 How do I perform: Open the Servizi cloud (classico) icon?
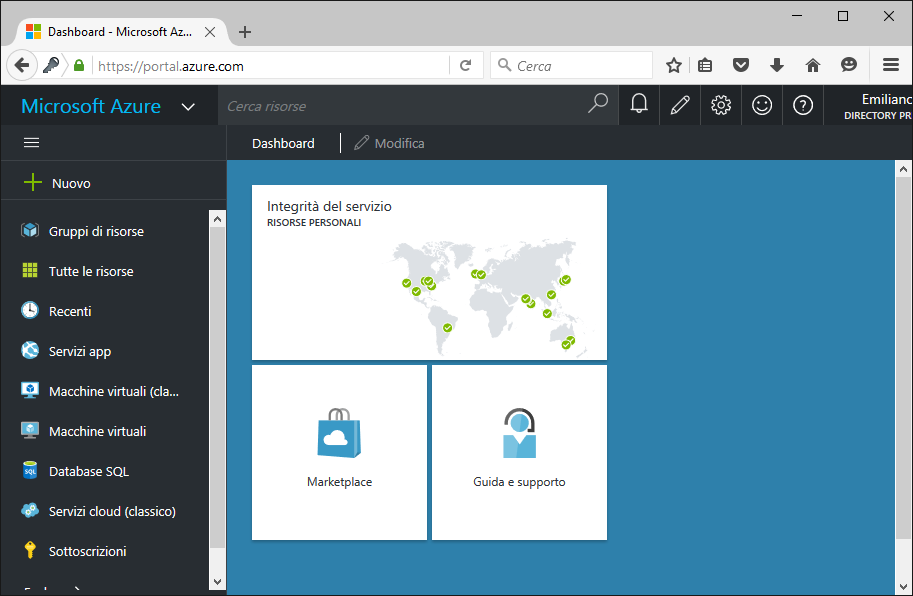(30, 510)
